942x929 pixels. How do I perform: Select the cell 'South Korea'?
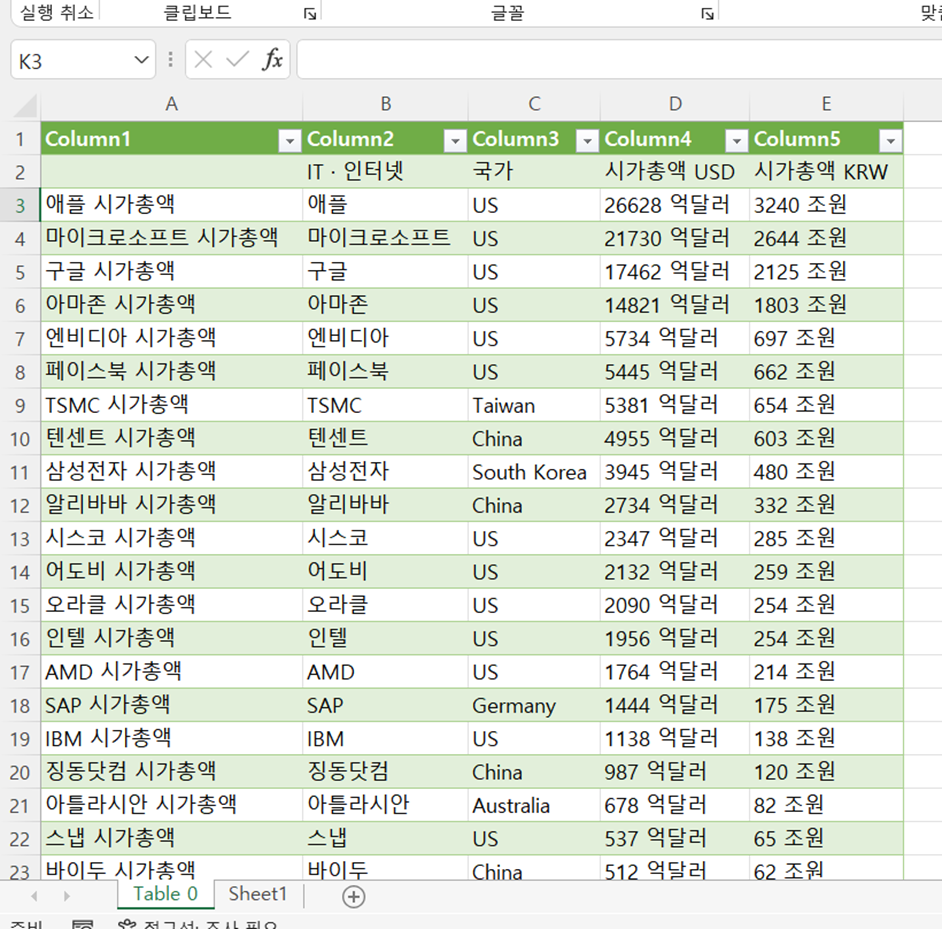(534, 472)
